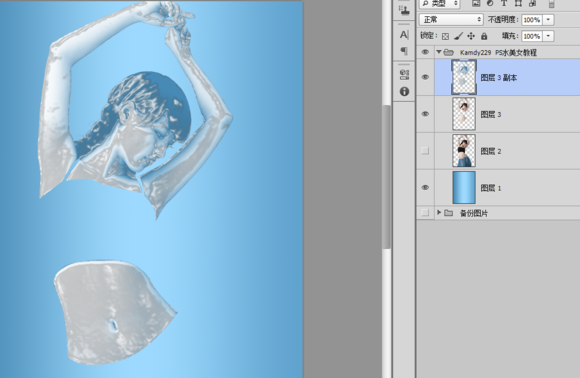Toggle lock image pixels brush icon
Screen dimensions: 580x378
pos(458,36)
